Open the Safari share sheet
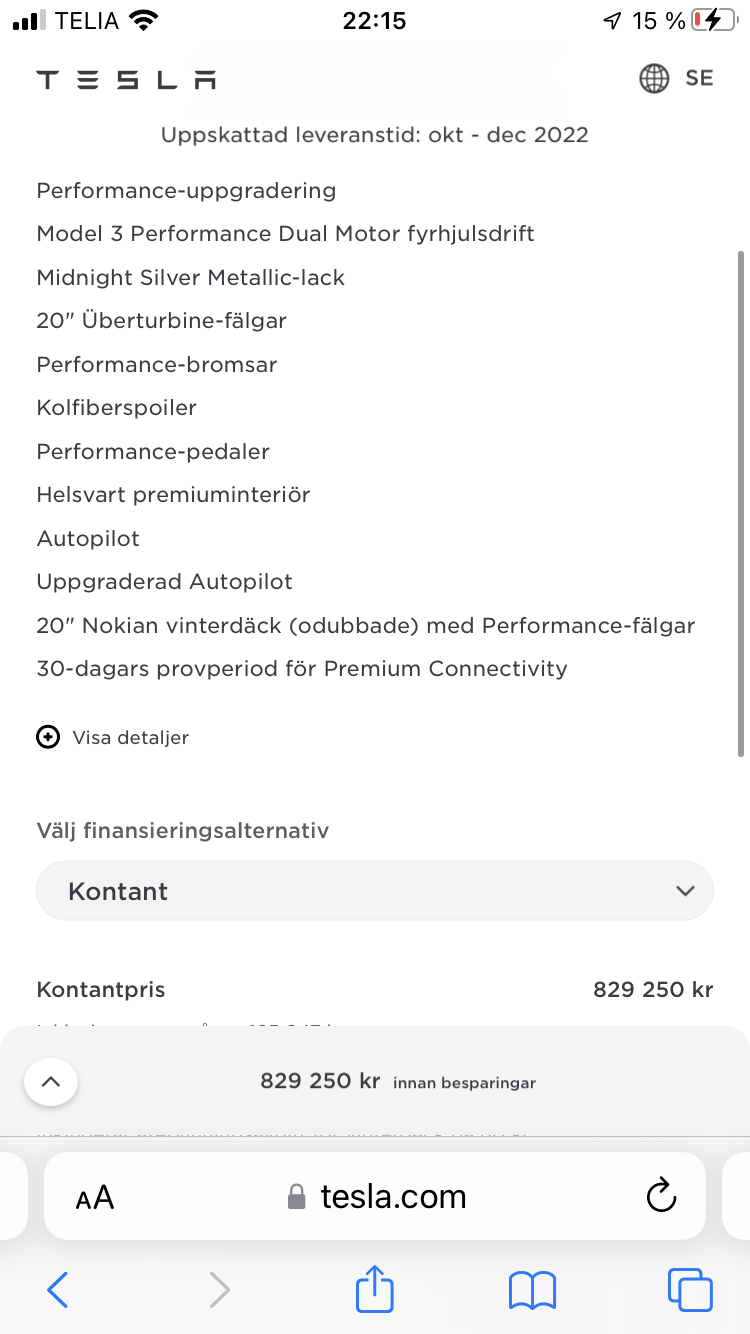The width and height of the screenshot is (750, 1334). 375,1288
